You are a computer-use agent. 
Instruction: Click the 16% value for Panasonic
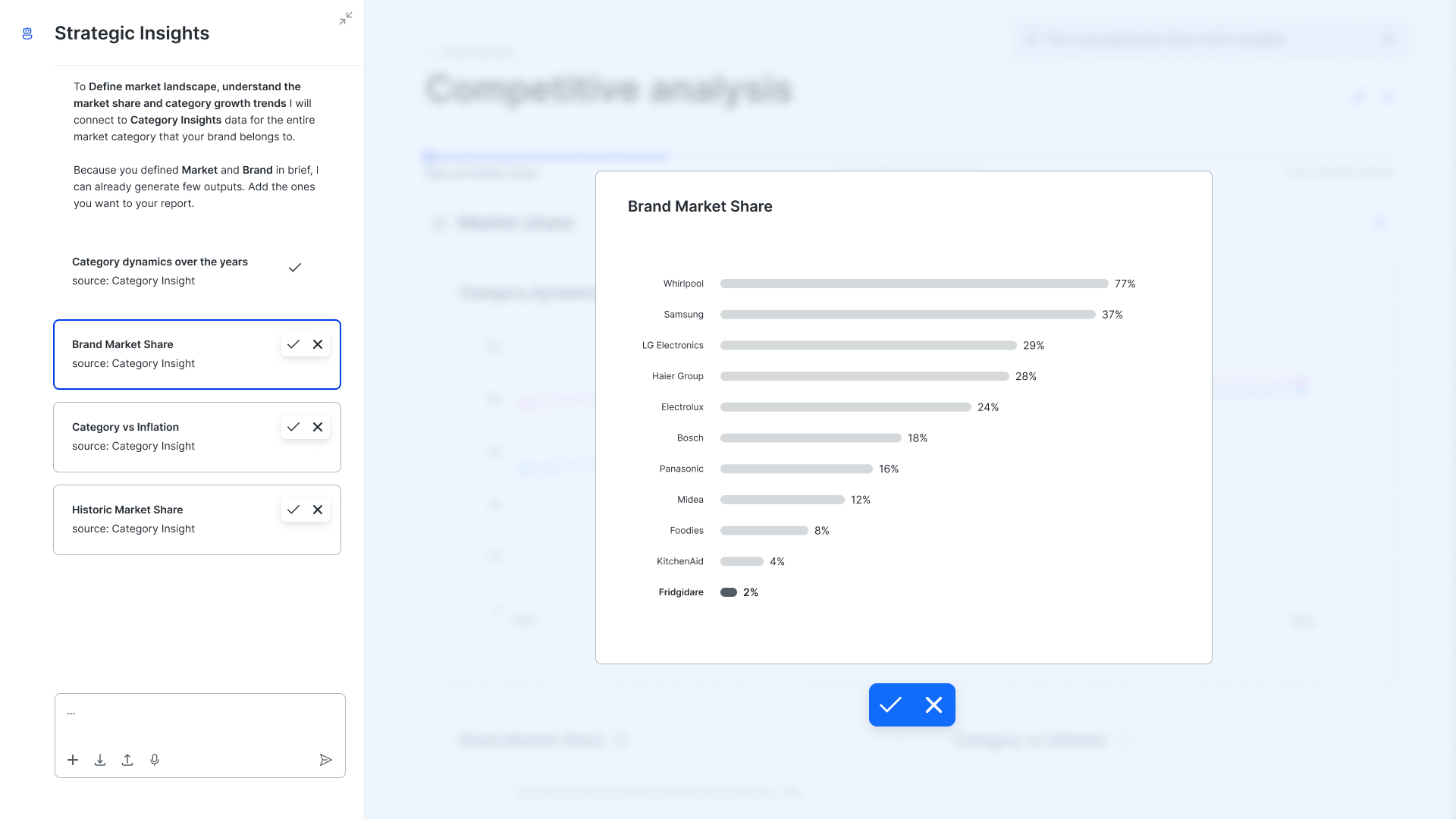[889, 469]
